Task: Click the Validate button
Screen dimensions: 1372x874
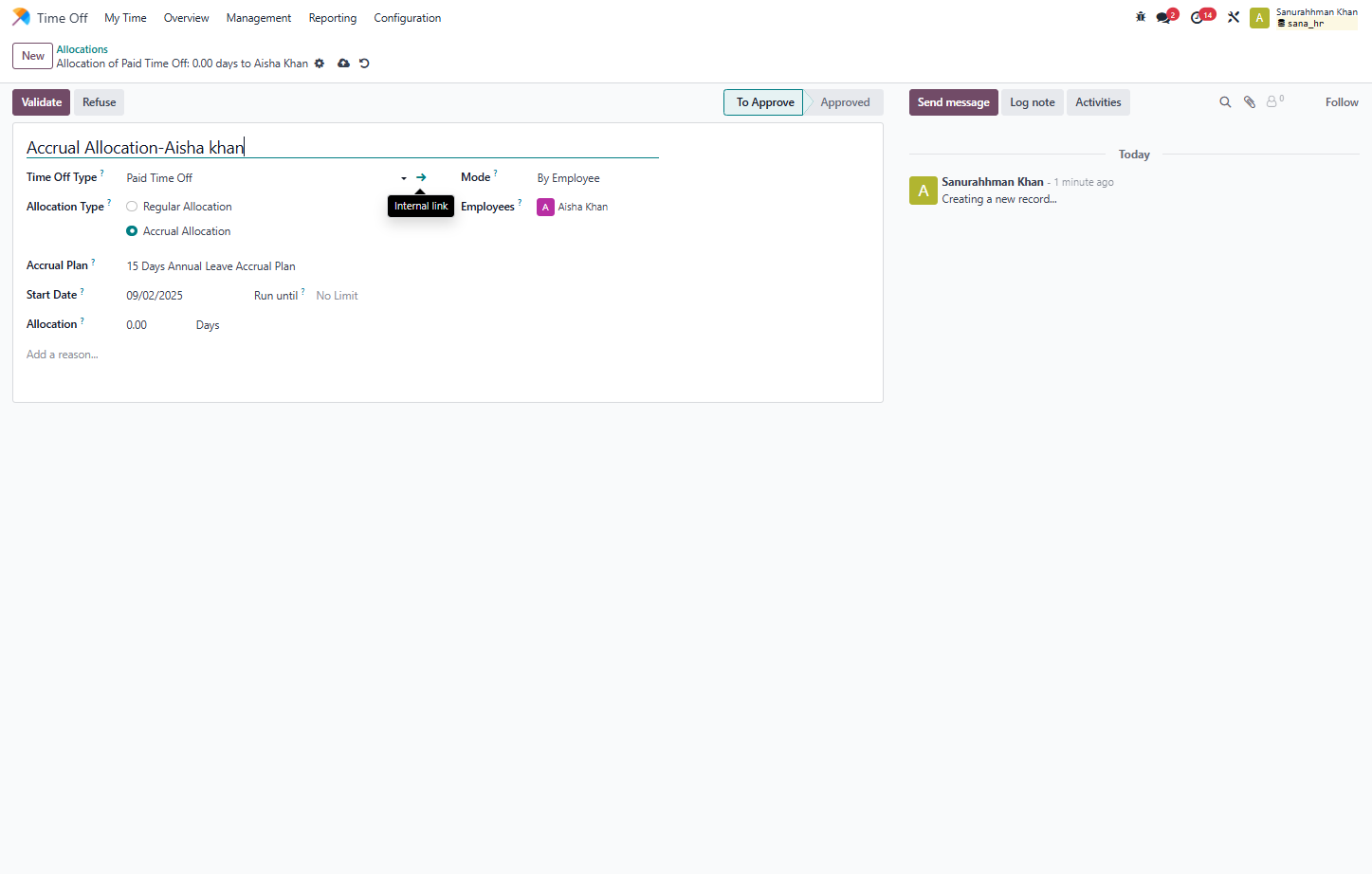Action: [42, 102]
